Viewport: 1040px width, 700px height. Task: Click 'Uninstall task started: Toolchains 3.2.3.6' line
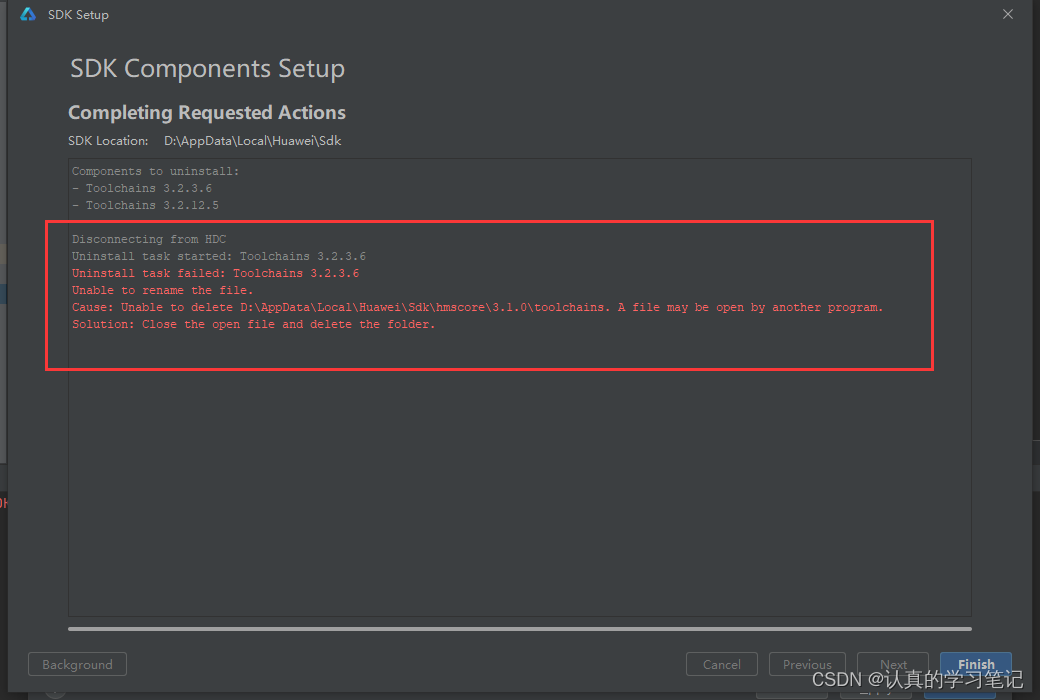[219, 256]
